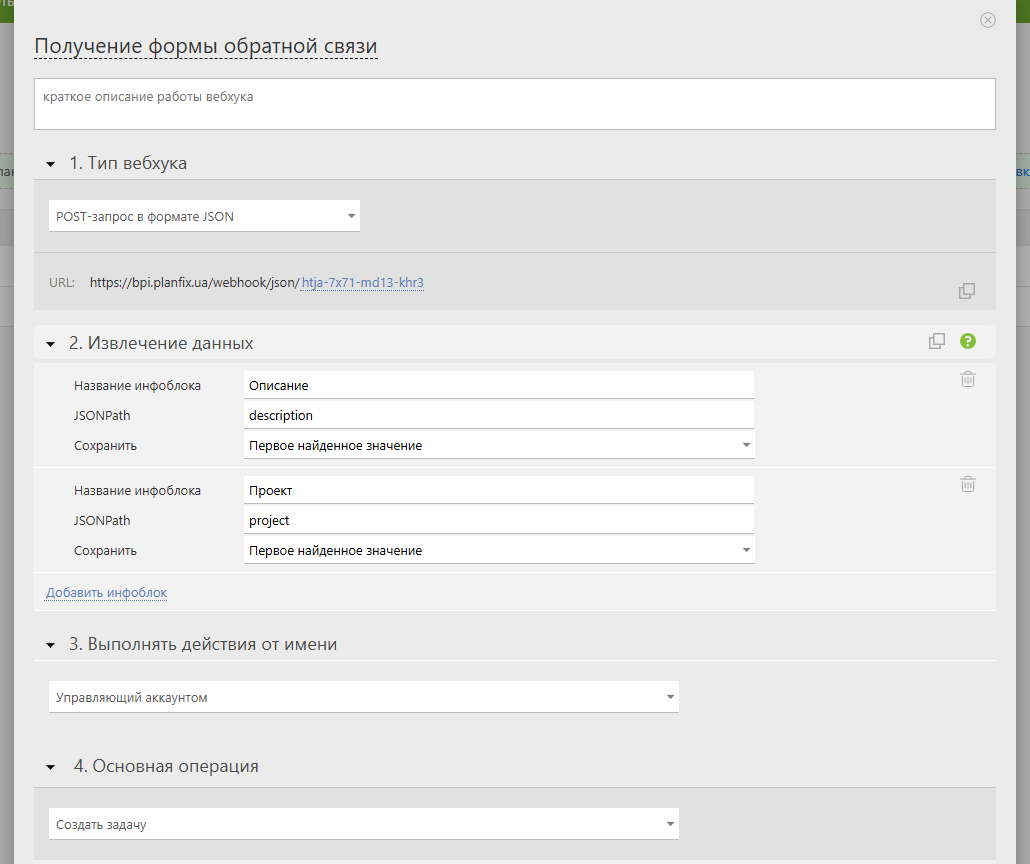This screenshot has width=1030, height=864.
Task: Open Управляющий аккаунтом dropdown
Action: (x=363, y=697)
